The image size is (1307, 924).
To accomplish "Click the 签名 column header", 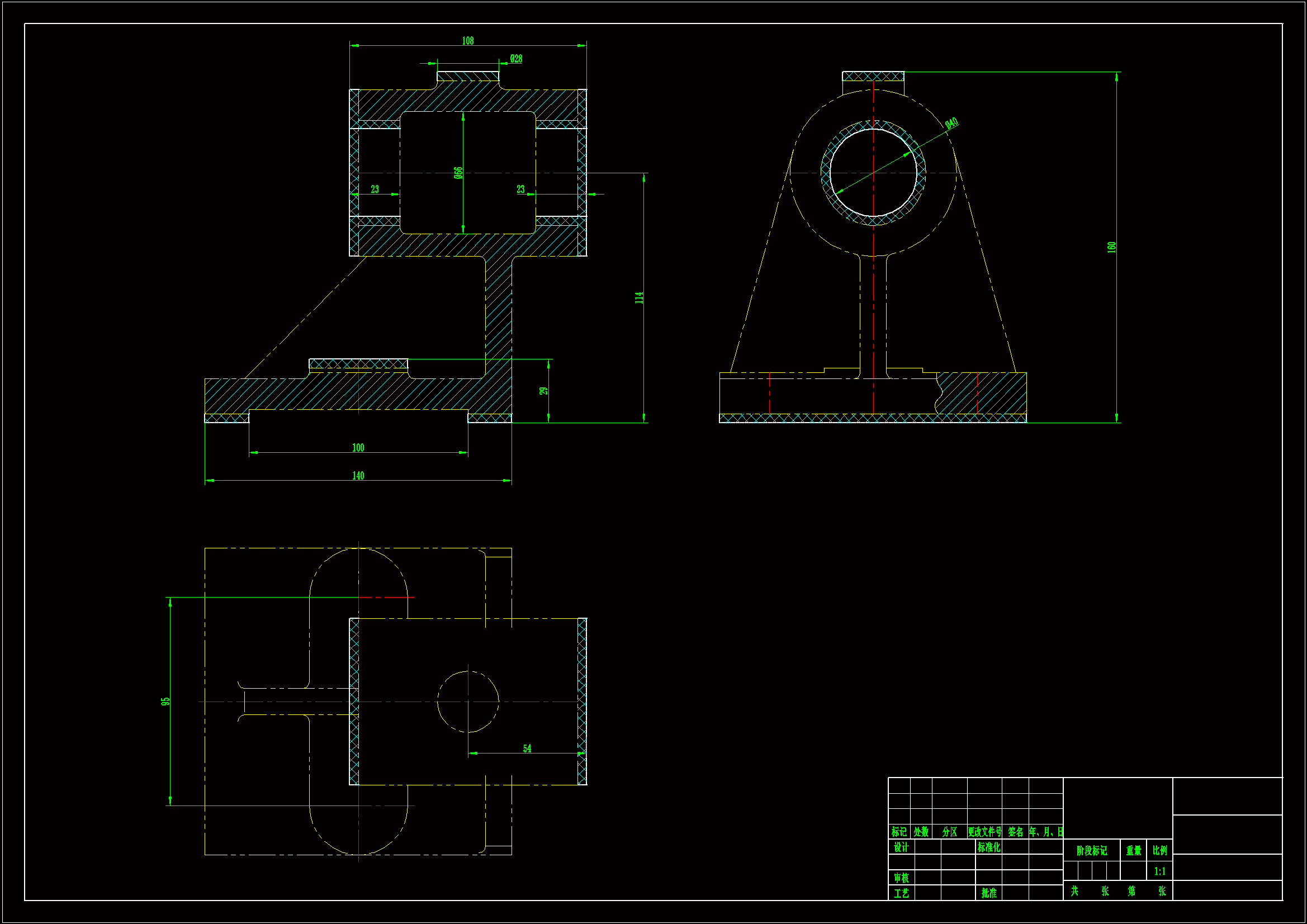I will coord(1015,832).
